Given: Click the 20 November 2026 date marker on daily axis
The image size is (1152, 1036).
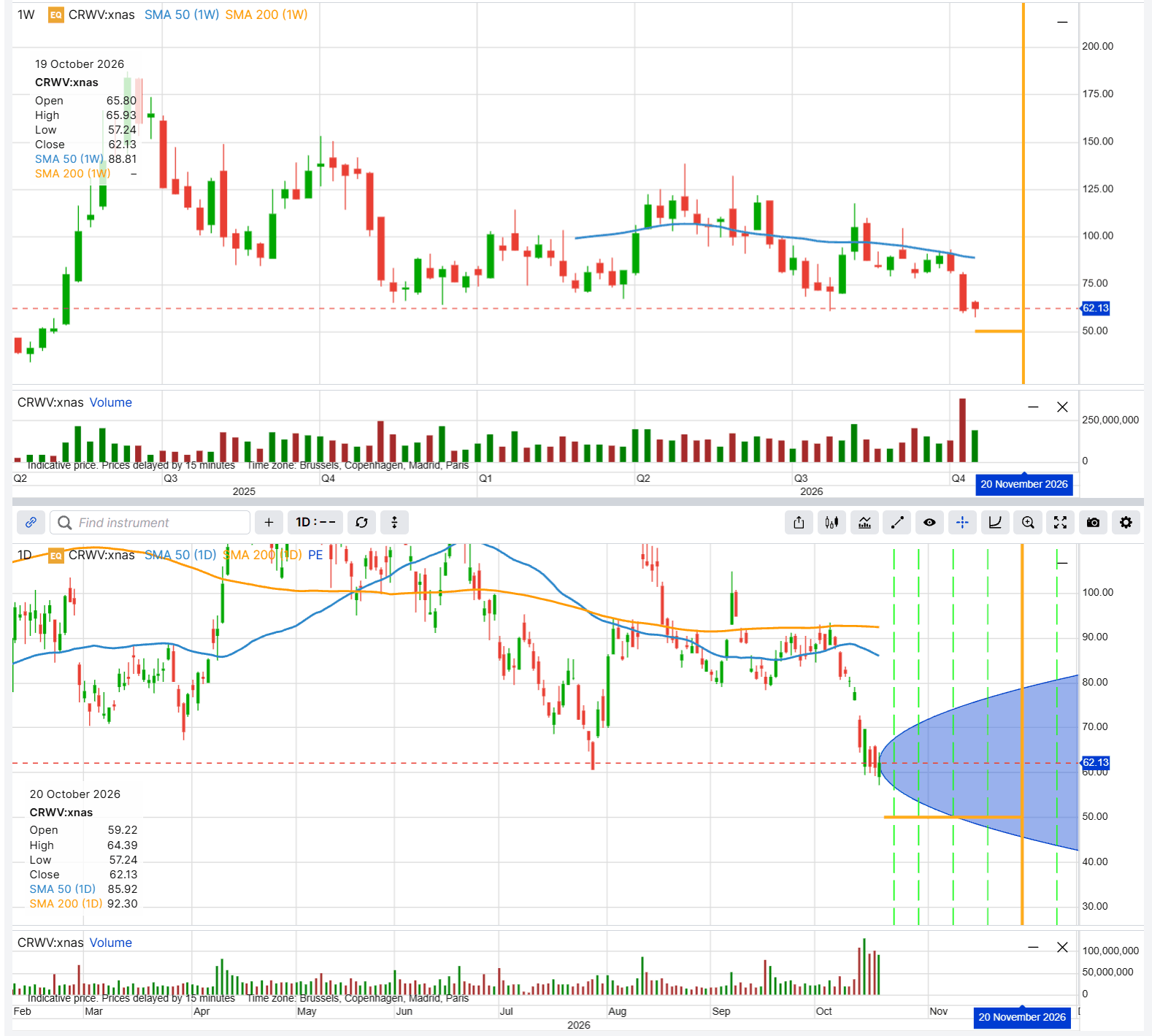Looking at the screenshot, I should click(x=1022, y=1017).
